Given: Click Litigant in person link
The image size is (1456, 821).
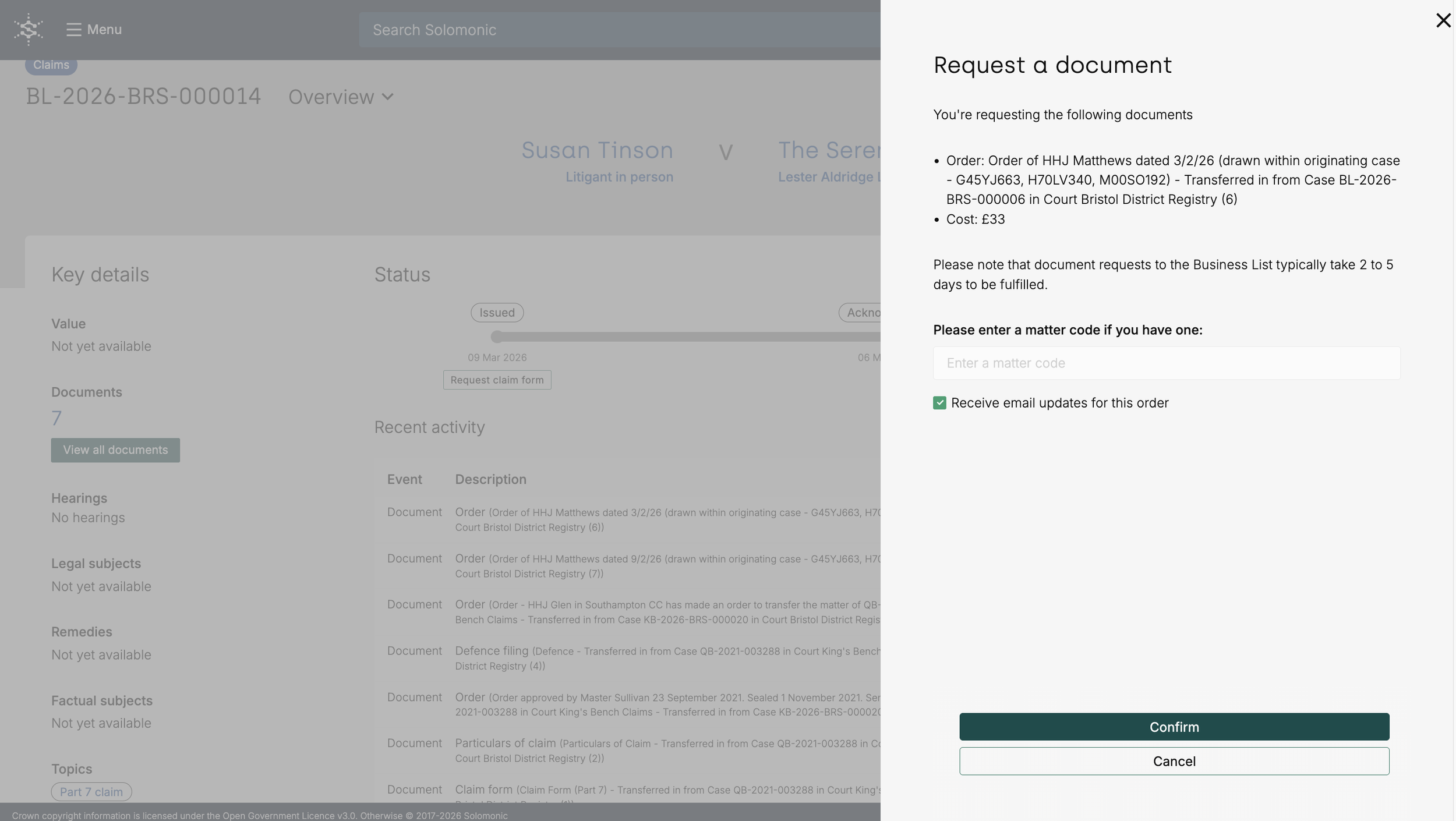Looking at the screenshot, I should coord(619,177).
